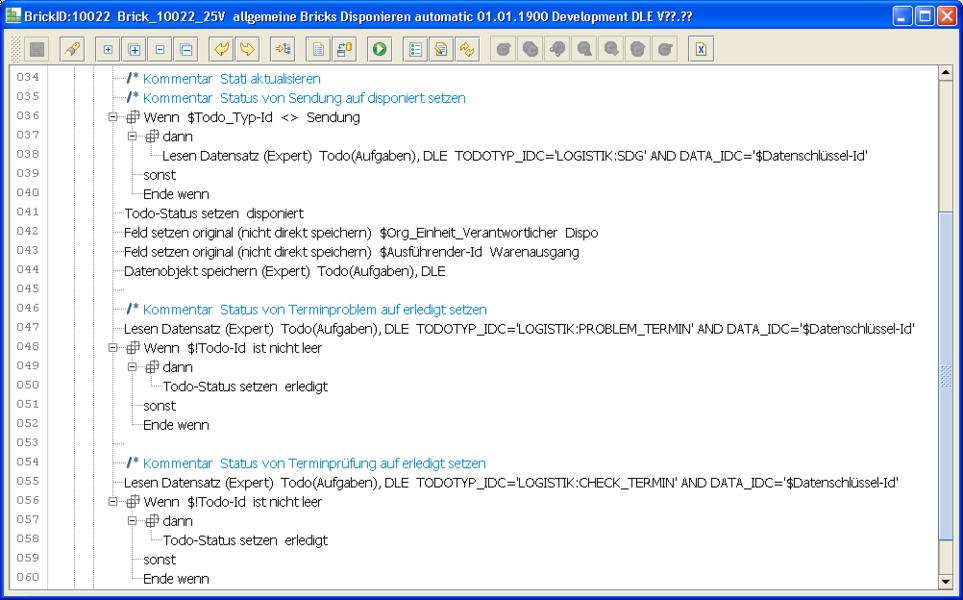
Task: Collapse the 'Wenn $!Todo-Id' node on line 048
Action: coord(114,348)
